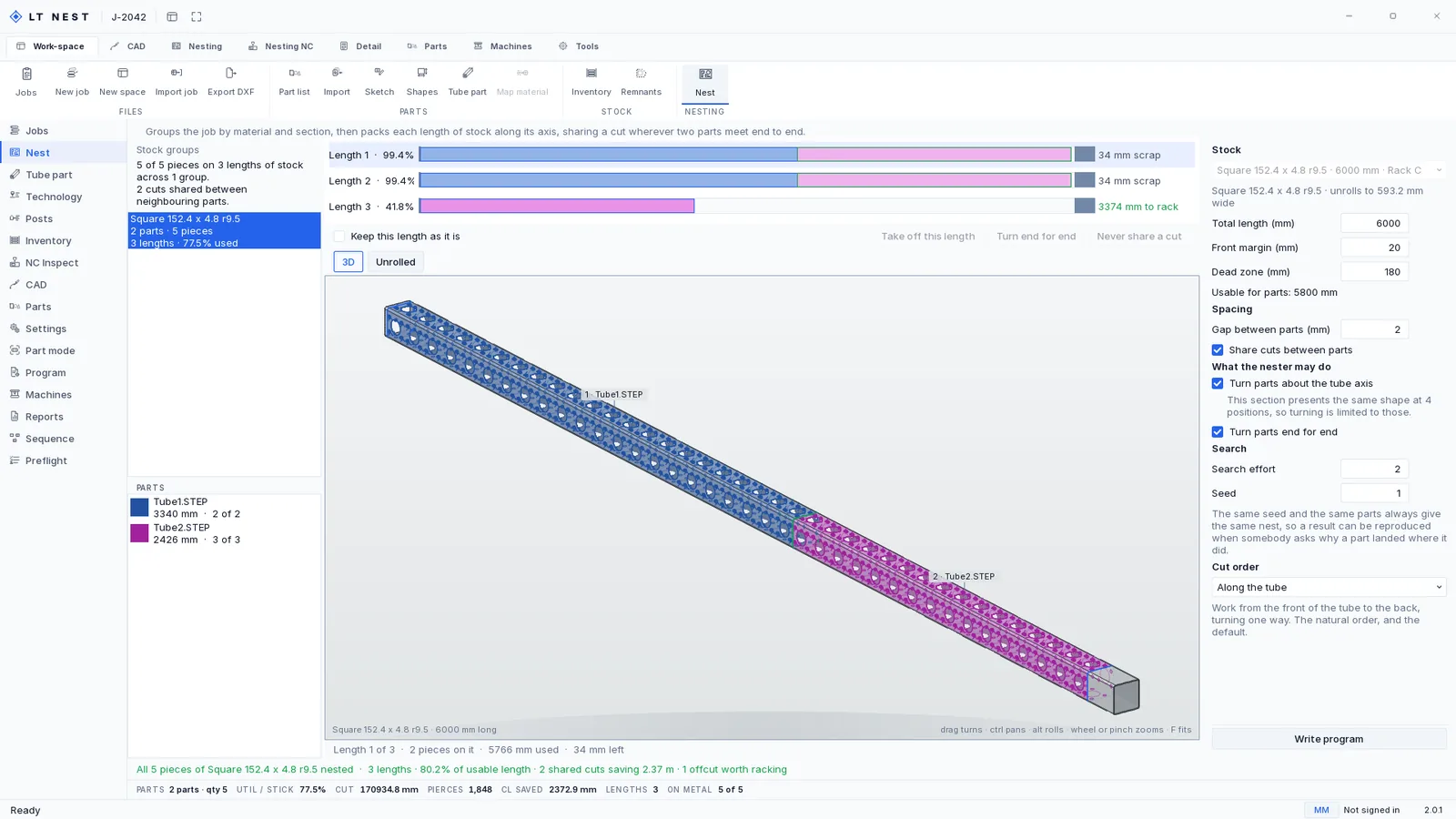The width and height of the screenshot is (1456, 819).
Task: Toggle the panel layout icon next to J-2042
Action: pyautogui.click(x=172, y=16)
